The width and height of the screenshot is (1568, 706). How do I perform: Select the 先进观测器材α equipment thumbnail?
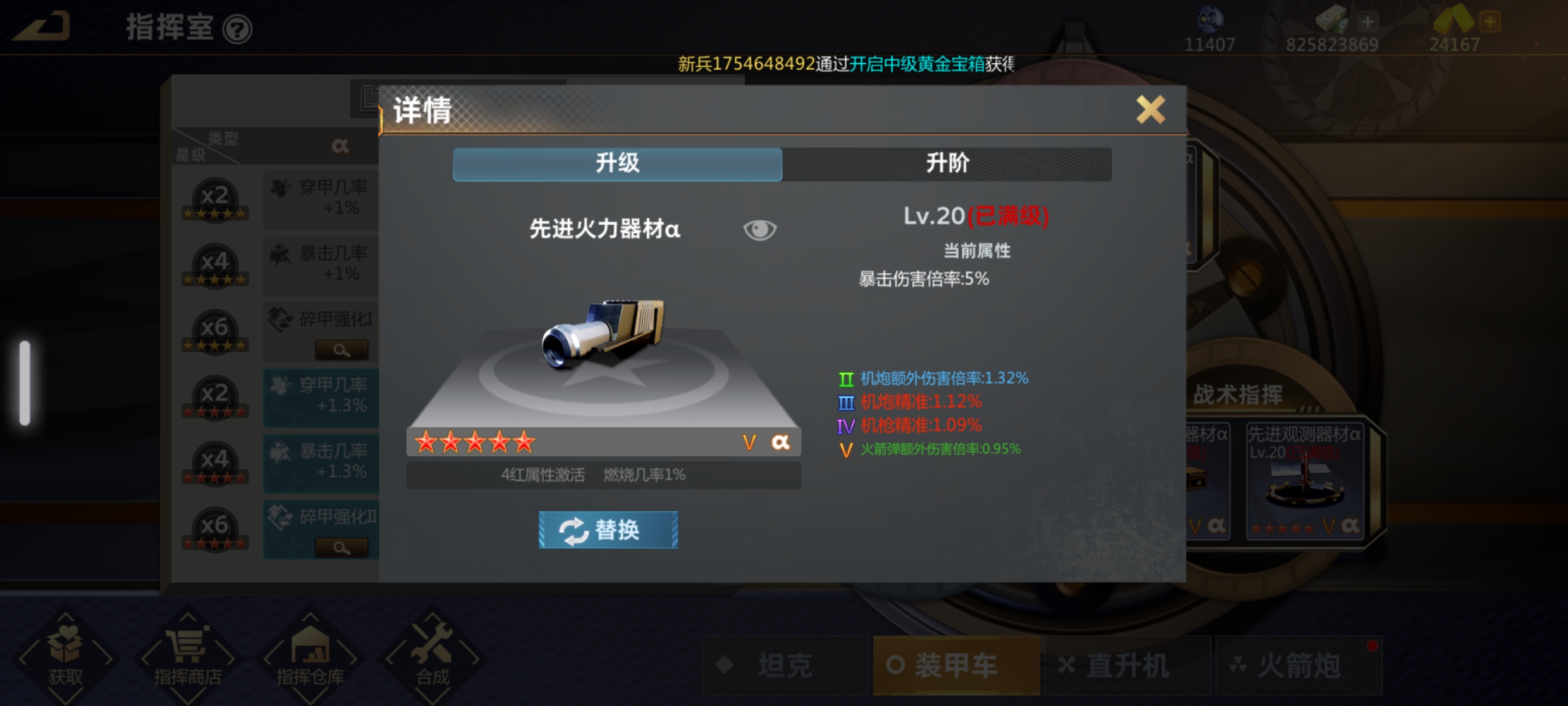coord(1304,481)
